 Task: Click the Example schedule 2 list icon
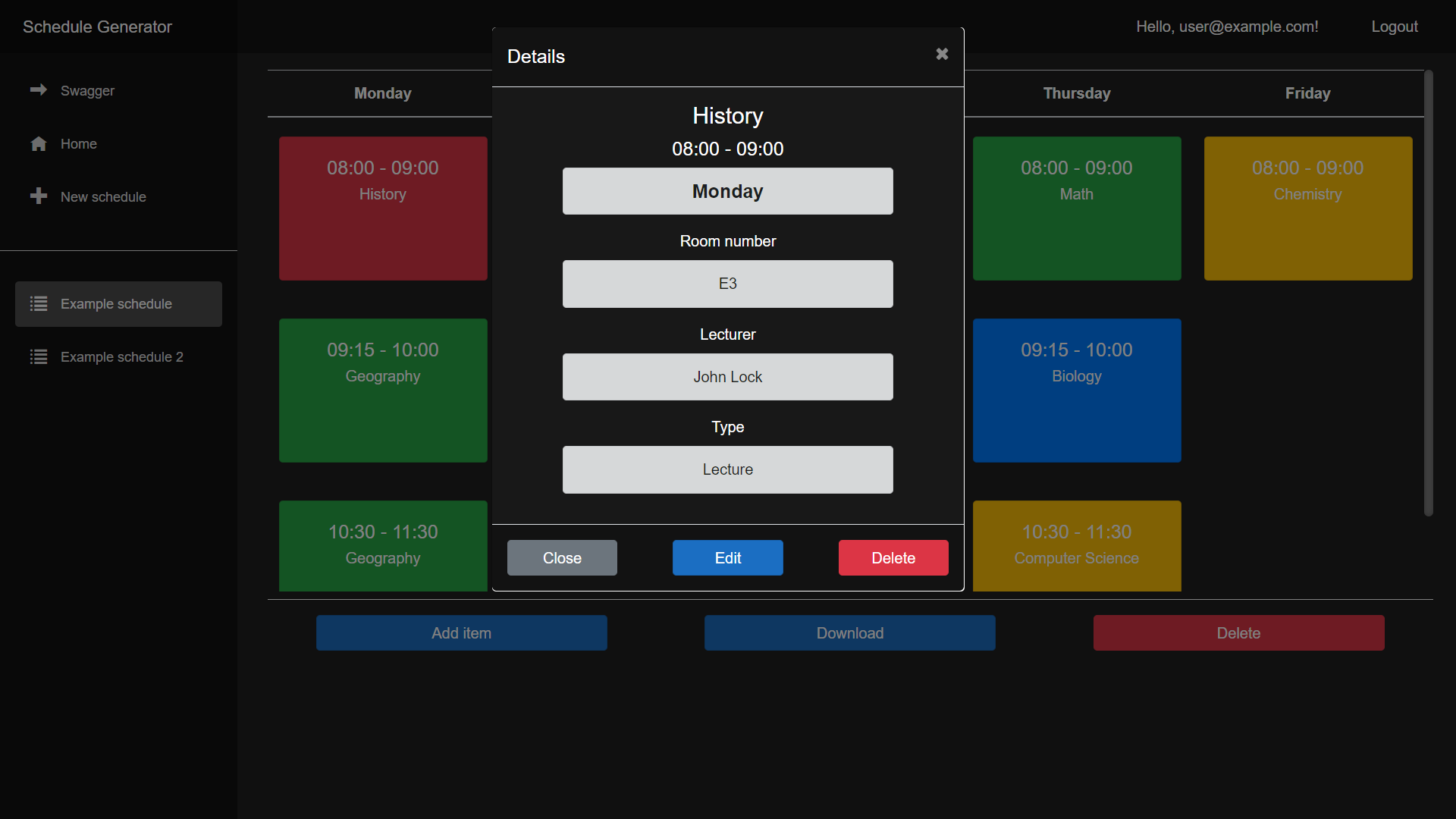tap(38, 354)
